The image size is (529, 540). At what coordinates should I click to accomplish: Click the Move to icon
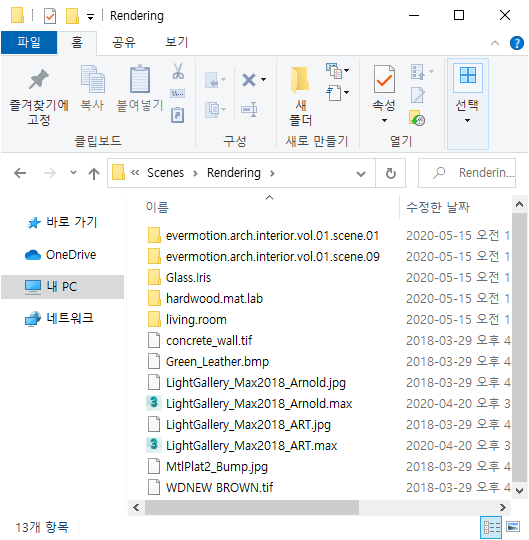(211, 80)
